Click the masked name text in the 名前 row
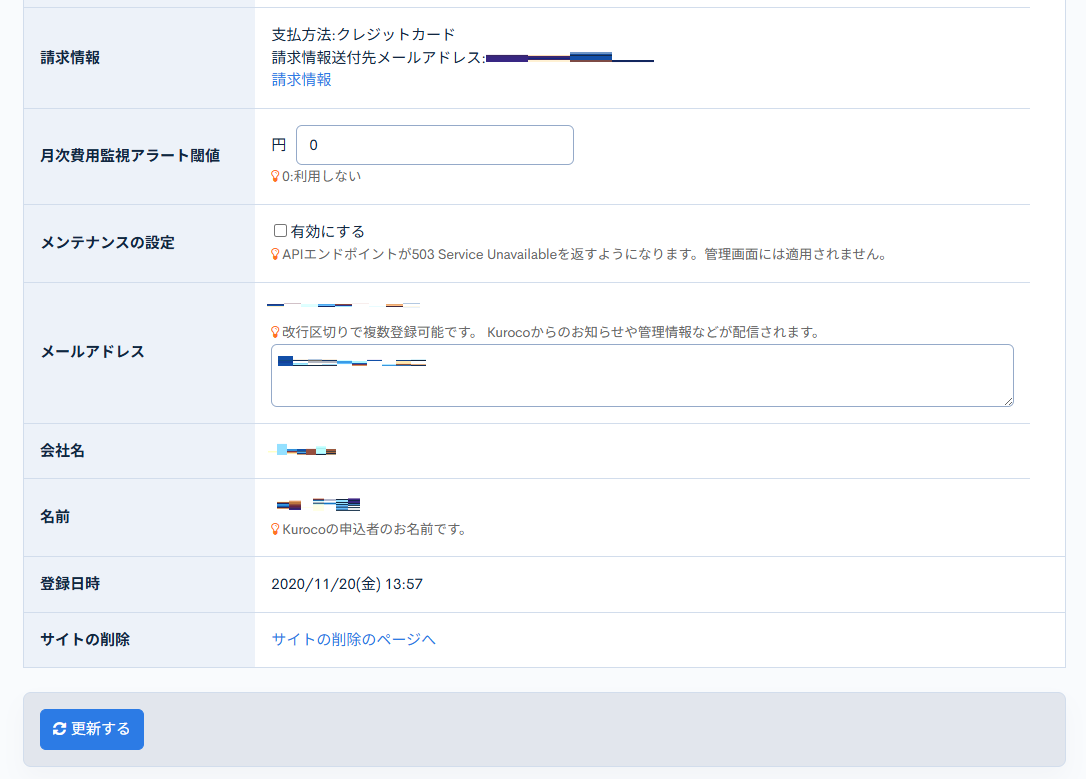The height and width of the screenshot is (779, 1086). (x=315, y=504)
